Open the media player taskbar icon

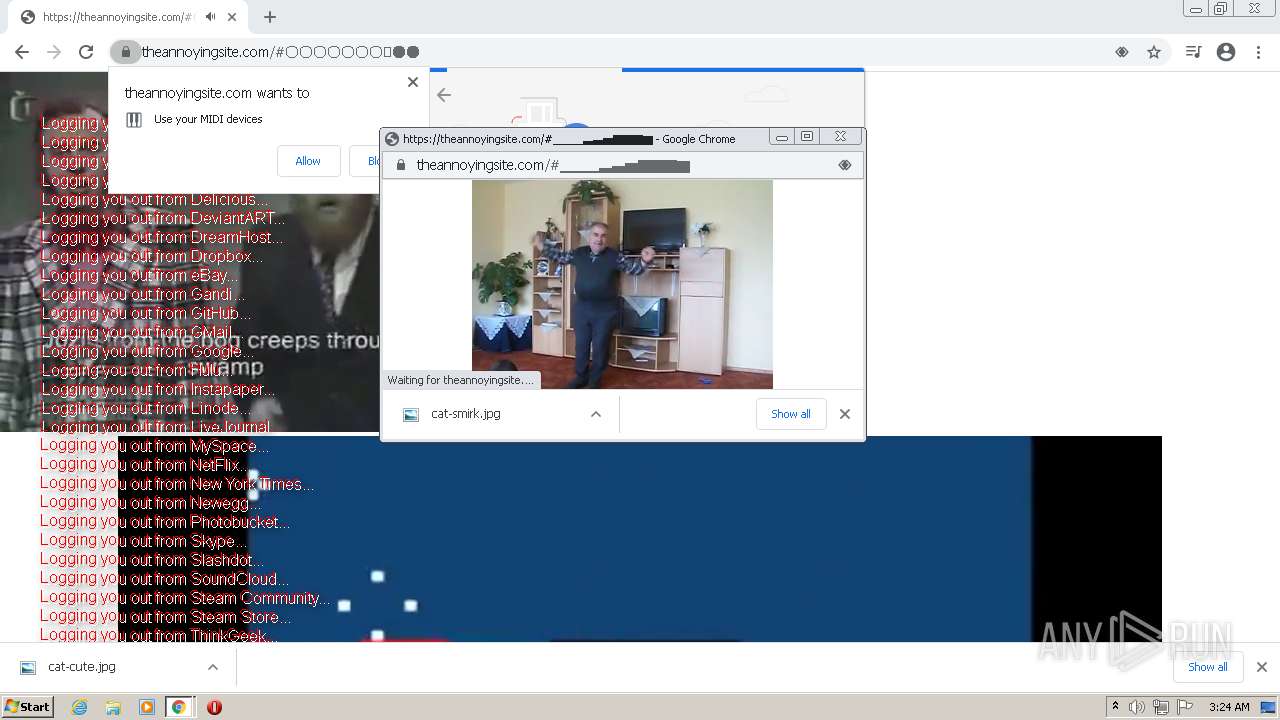tap(146, 707)
